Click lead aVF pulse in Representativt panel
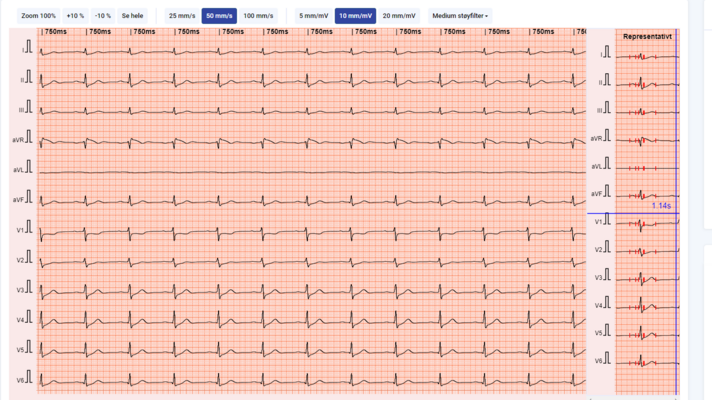The width and height of the screenshot is (712, 400). 607,191
